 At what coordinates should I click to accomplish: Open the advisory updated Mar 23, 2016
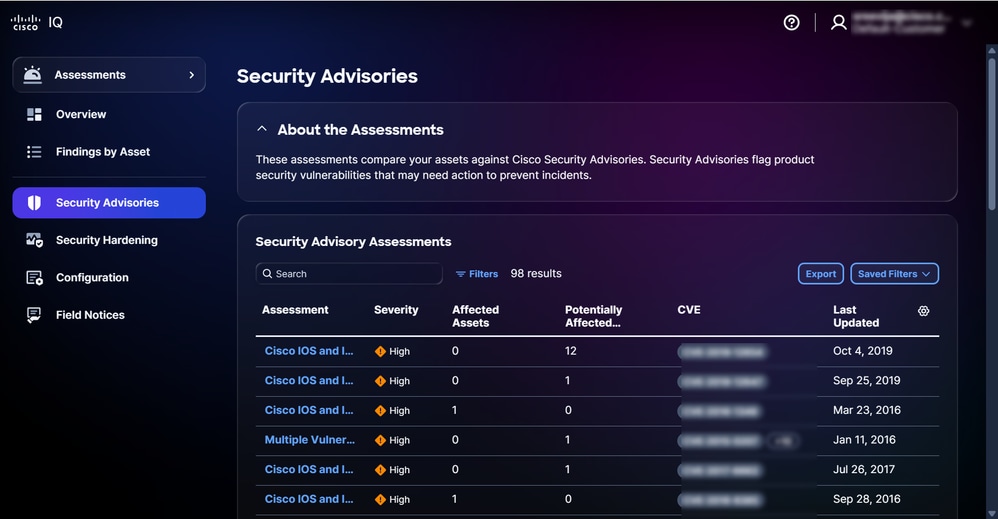coord(309,410)
